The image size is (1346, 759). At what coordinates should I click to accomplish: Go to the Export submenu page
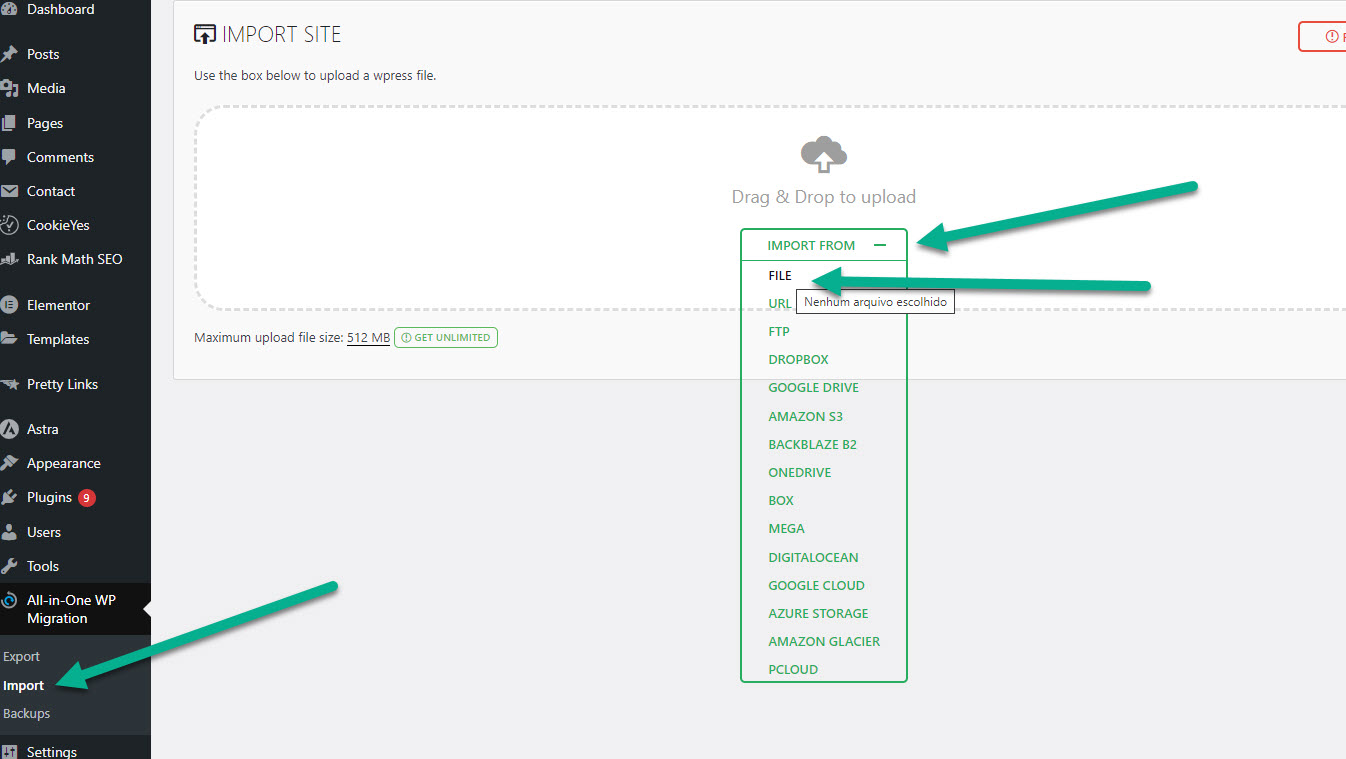point(21,657)
